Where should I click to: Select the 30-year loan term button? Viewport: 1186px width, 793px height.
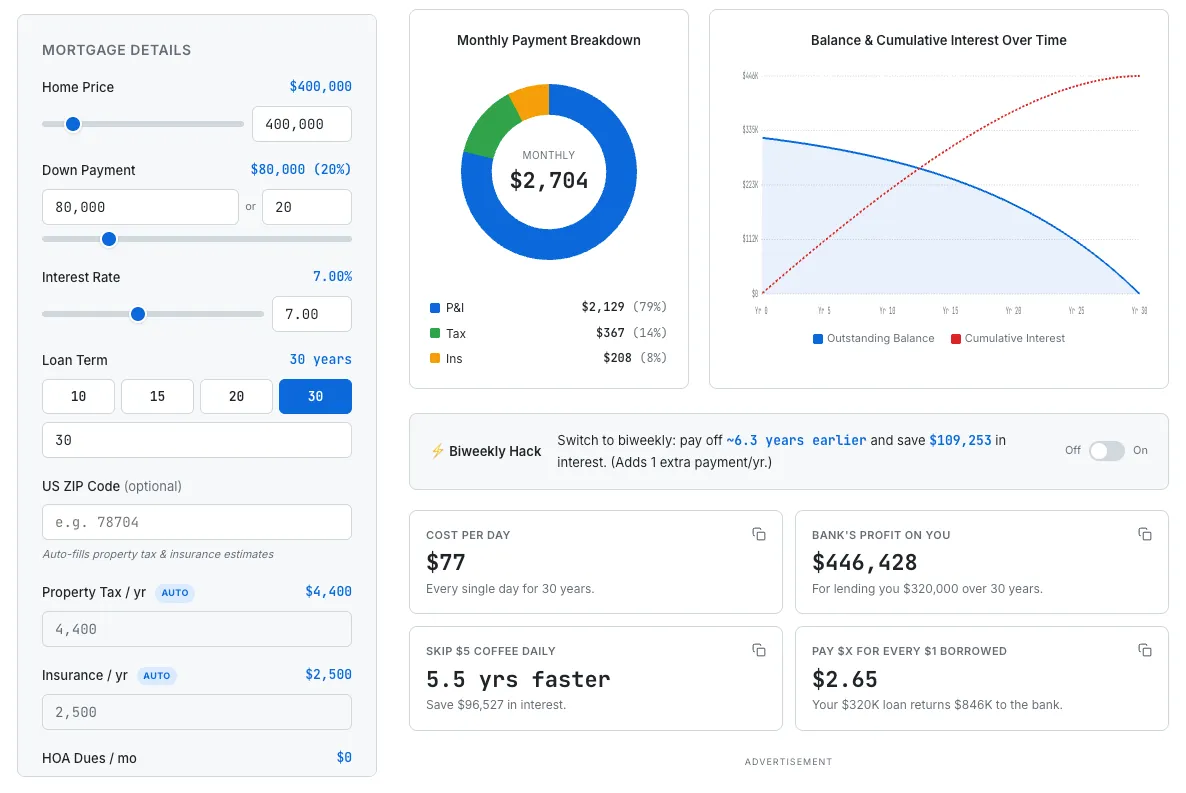point(315,396)
